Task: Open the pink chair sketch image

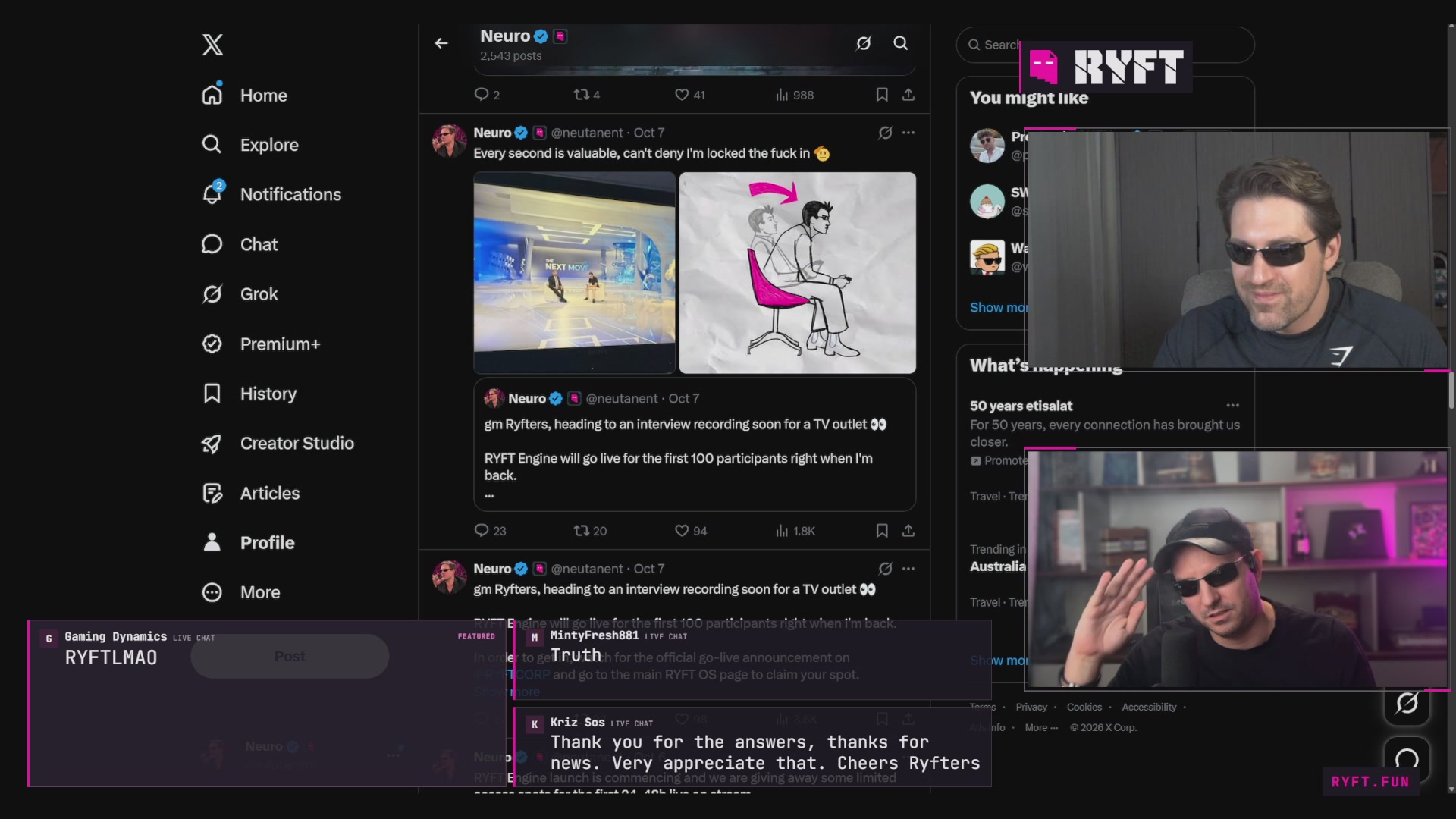Action: tap(798, 273)
